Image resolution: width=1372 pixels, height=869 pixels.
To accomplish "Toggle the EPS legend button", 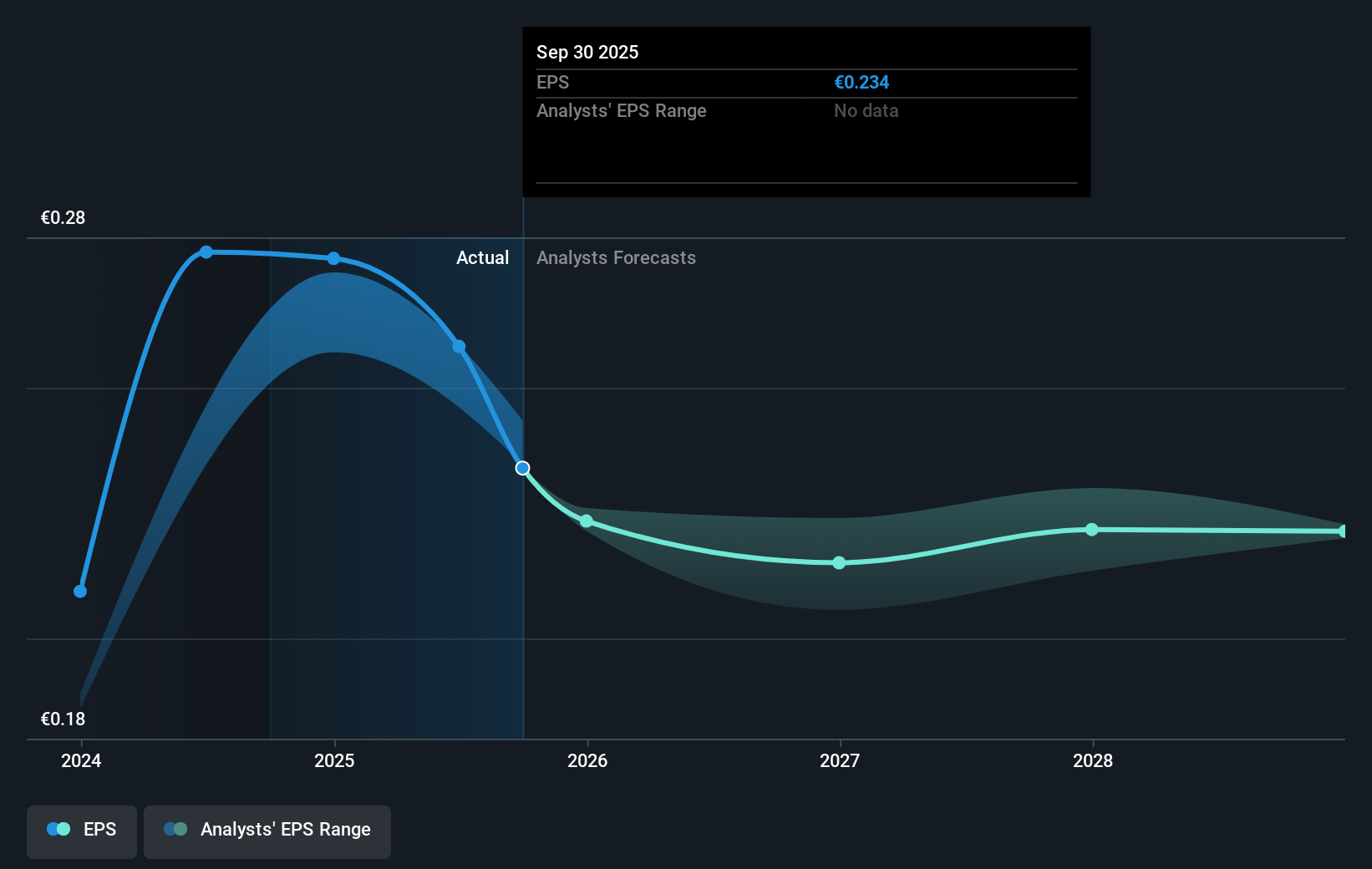I will coord(82,831).
